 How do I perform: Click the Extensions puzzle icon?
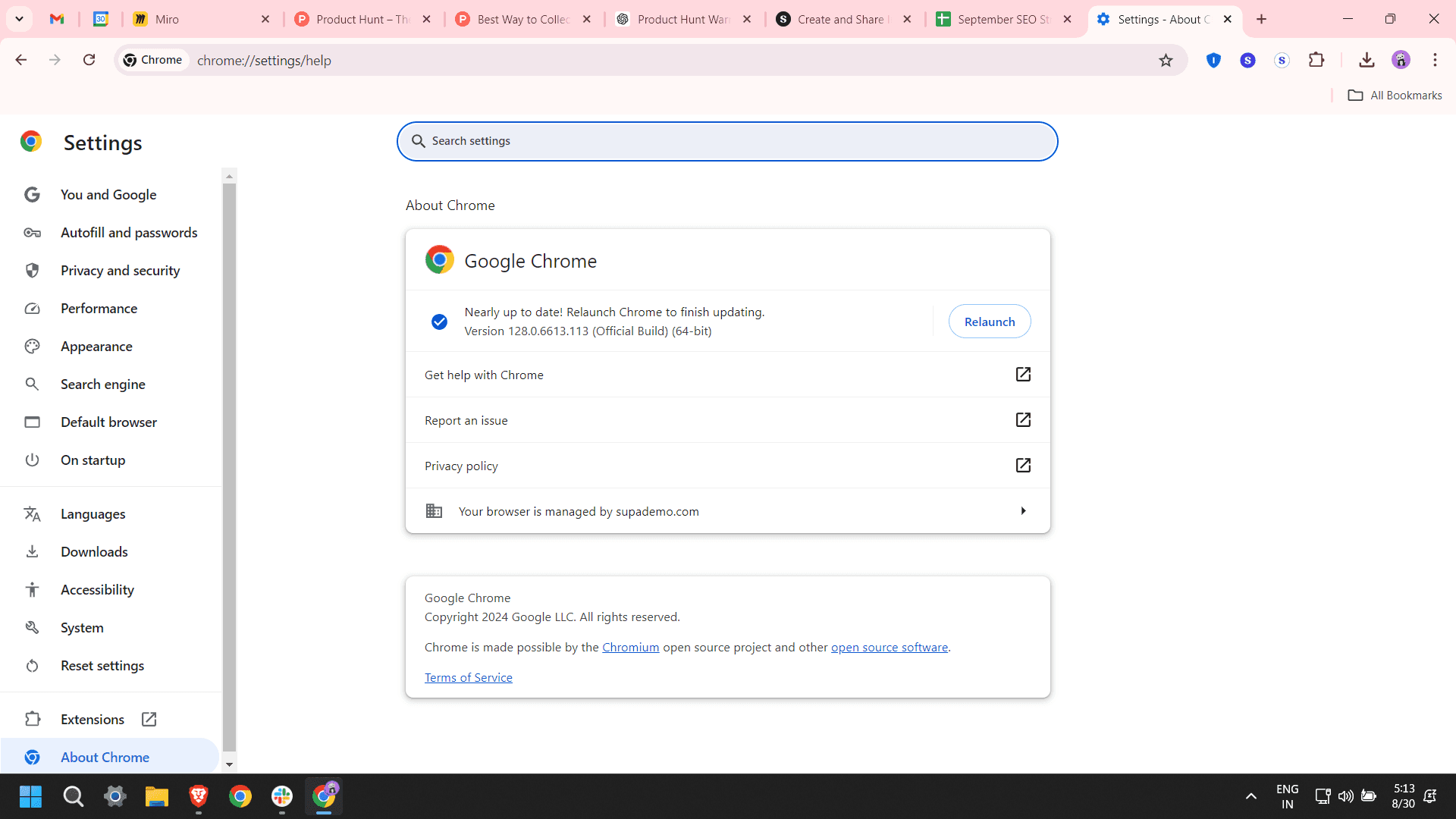(1317, 60)
